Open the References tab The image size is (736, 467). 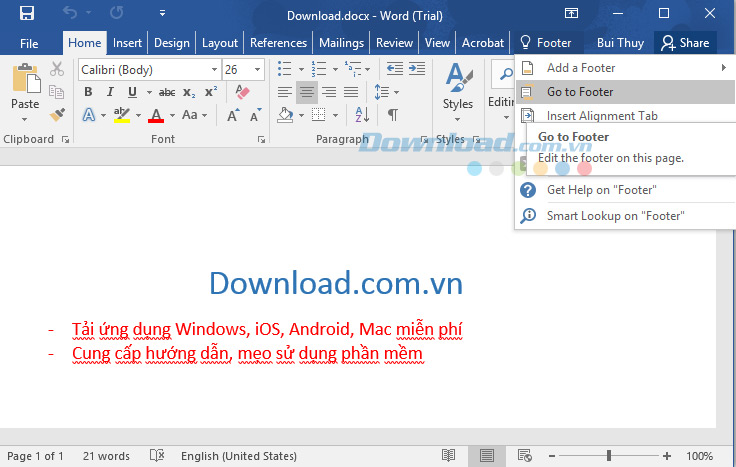click(278, 43)
